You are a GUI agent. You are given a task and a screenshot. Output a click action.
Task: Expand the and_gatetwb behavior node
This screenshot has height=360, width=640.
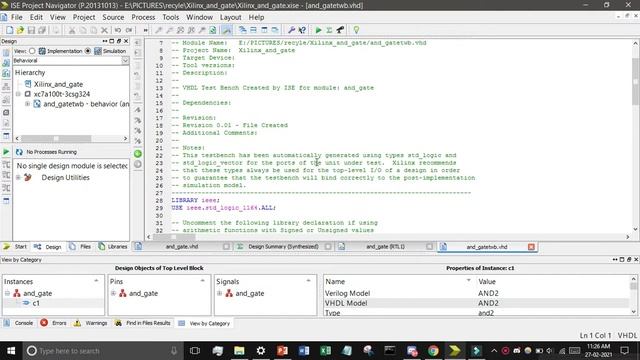tap(27, 104)
